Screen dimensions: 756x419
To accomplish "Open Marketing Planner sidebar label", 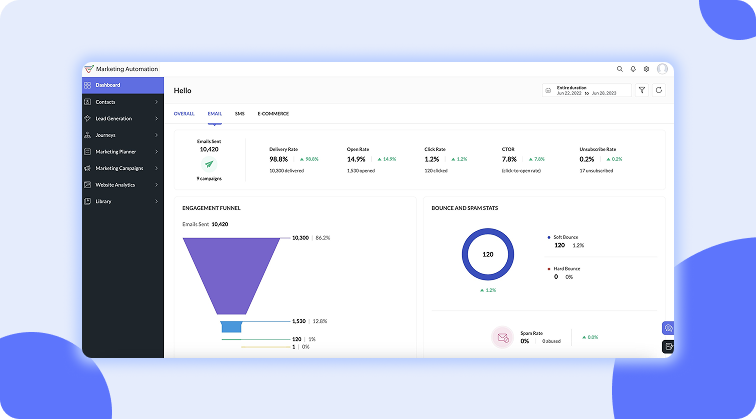I will coord(116,151).
